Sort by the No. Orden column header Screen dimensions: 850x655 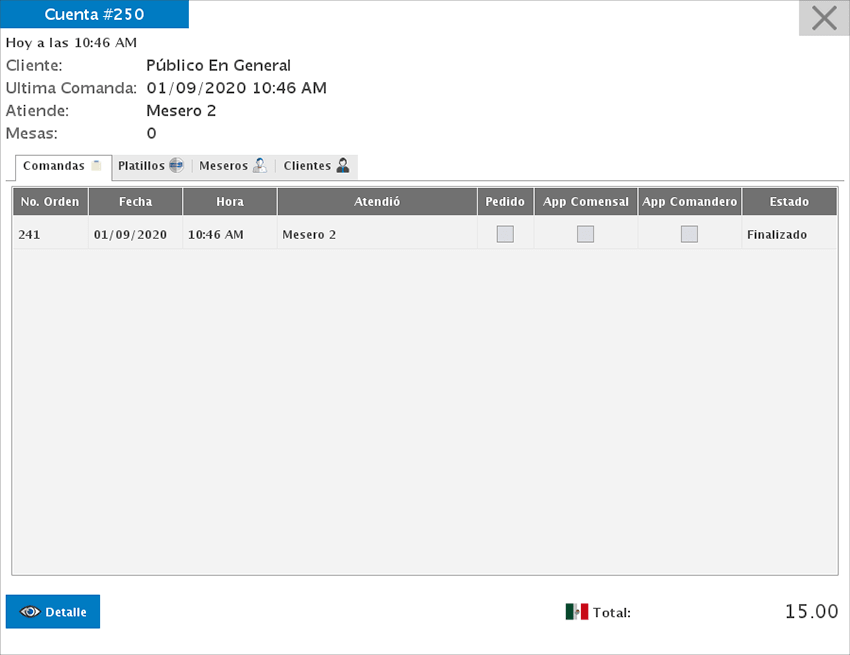pyautogui.click(x=50, y=202)
